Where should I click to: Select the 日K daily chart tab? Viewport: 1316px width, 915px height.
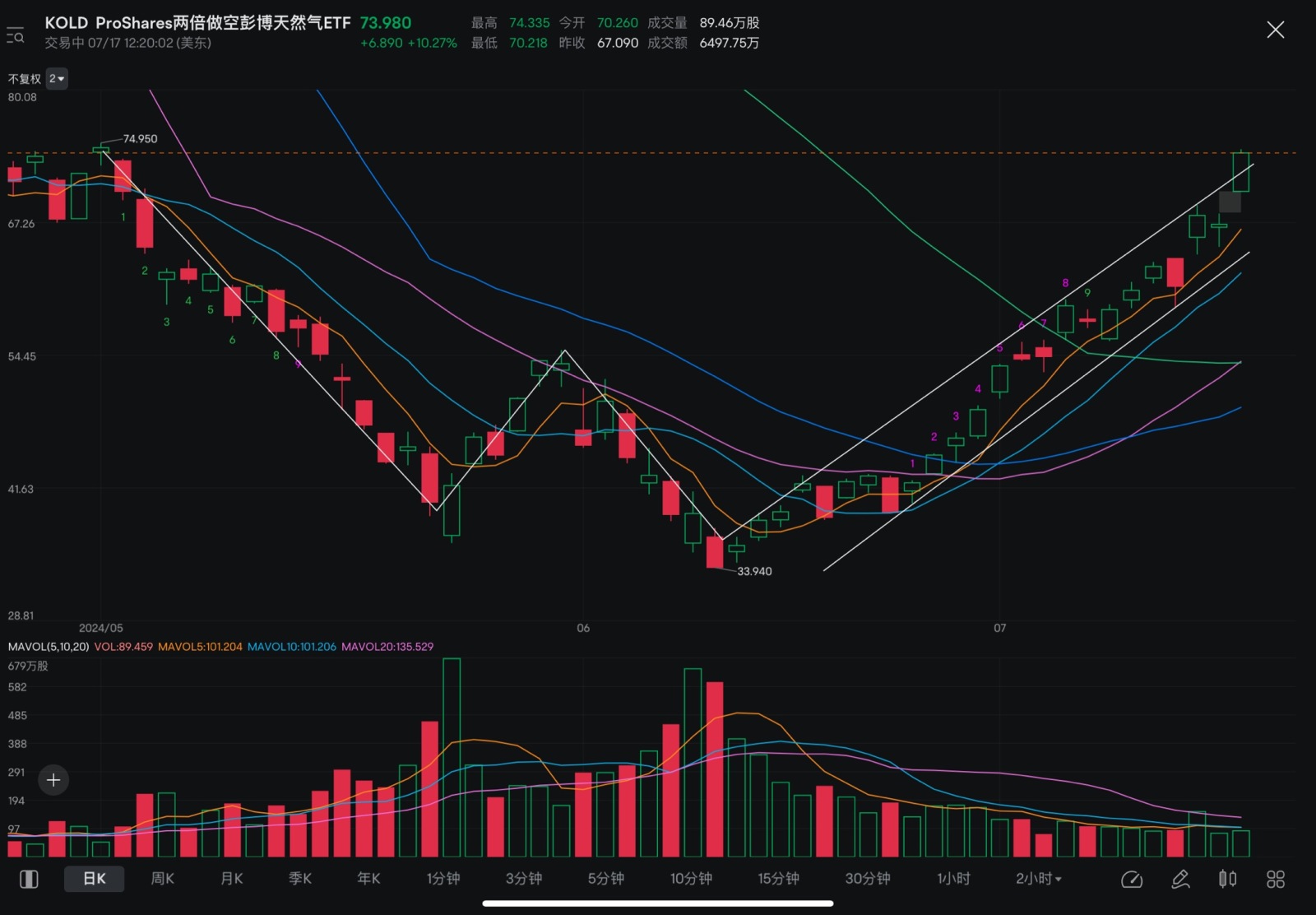coord(95,879)
